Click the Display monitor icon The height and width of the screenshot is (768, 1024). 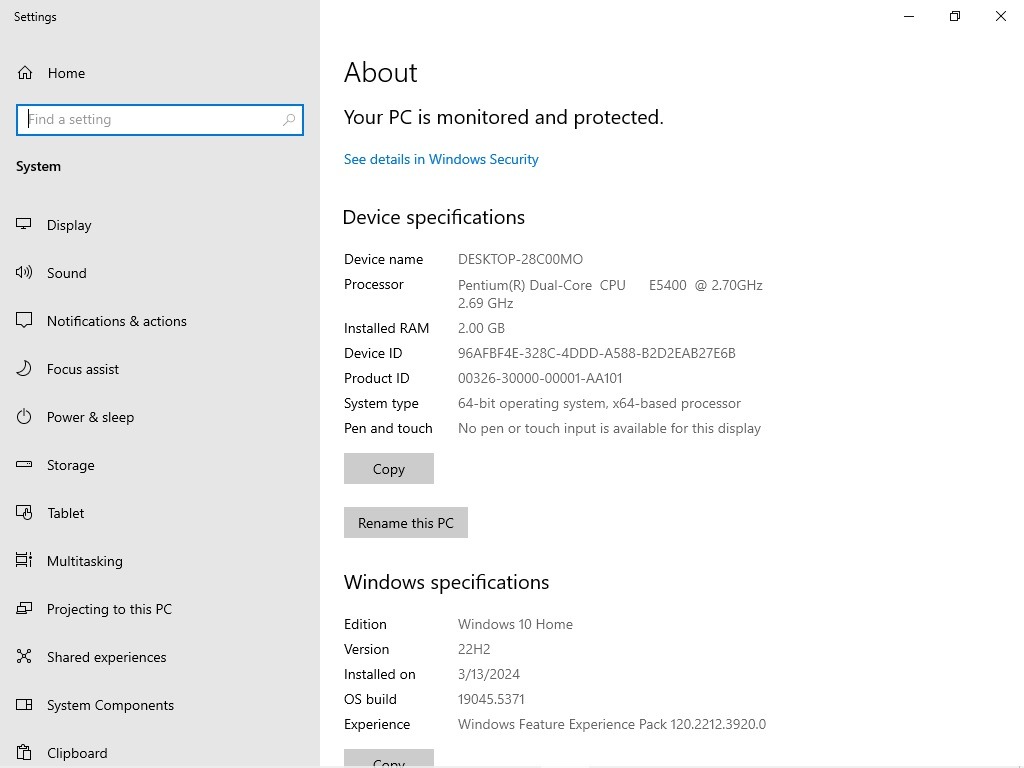point(24,225)
